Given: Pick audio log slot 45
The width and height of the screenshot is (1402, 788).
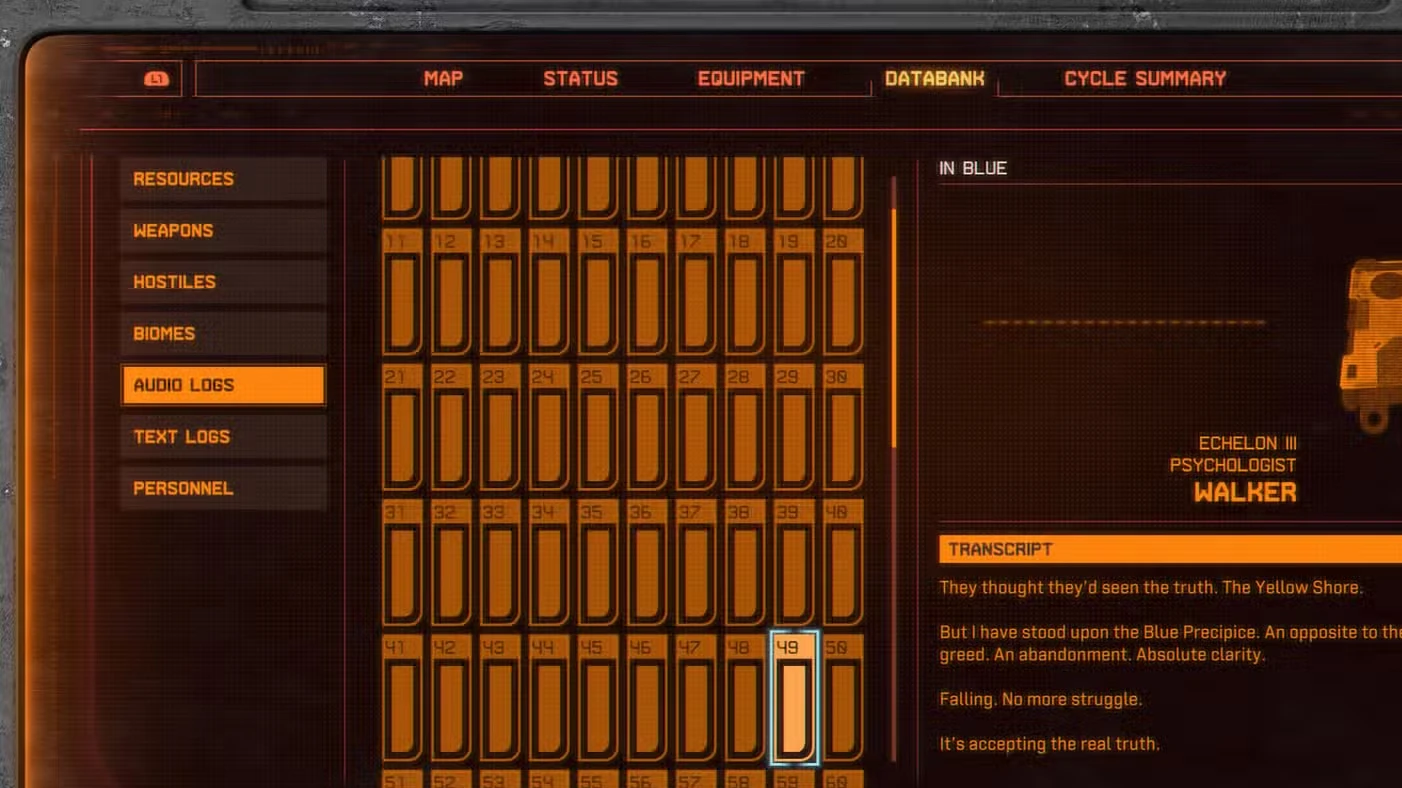Looking at the screenshot, I should tap(598, 698).
